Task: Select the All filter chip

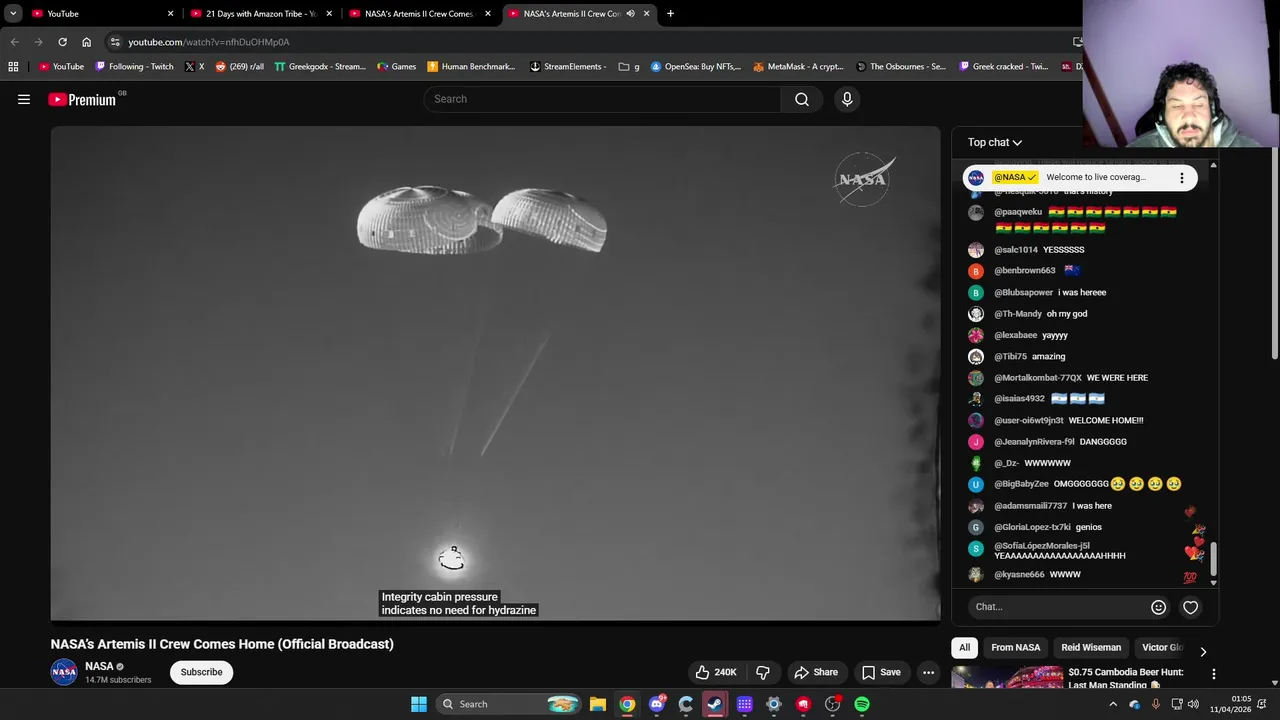Action: click(964, 647)
